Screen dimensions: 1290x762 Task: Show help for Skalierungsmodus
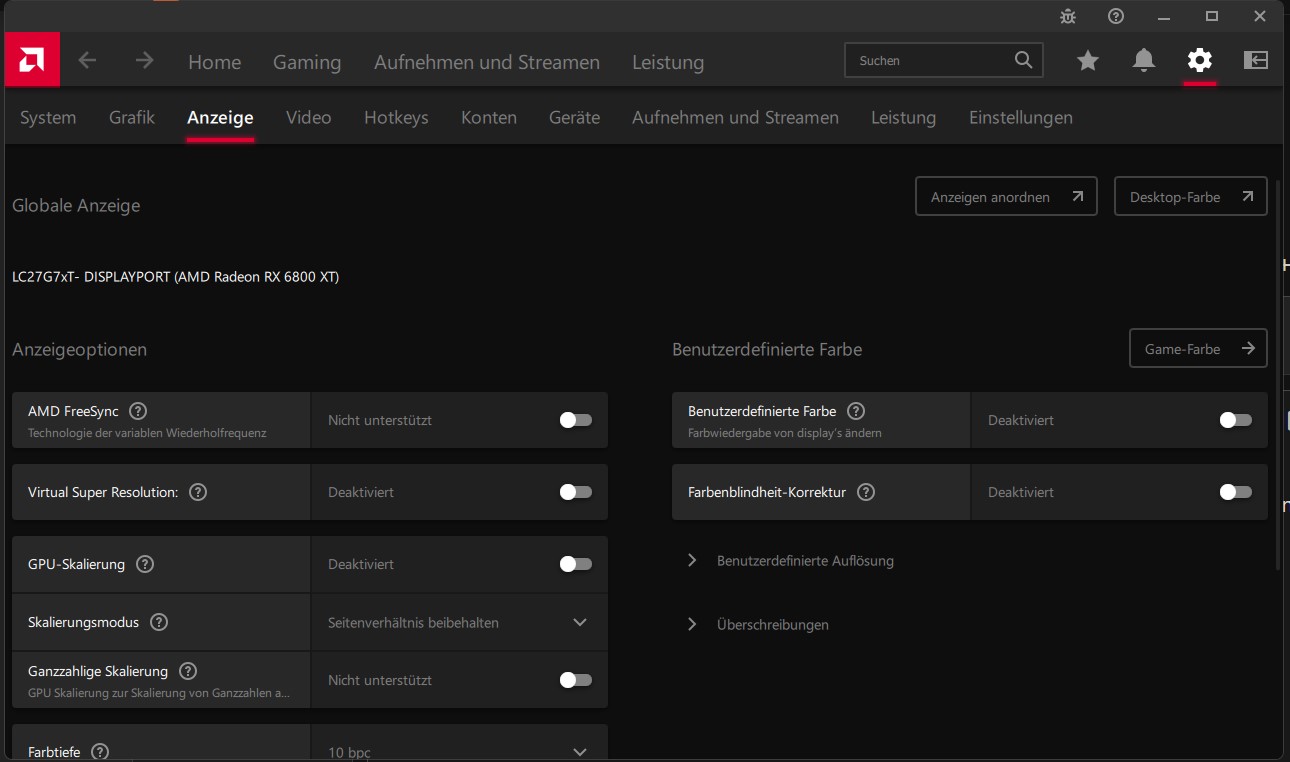pos(159,622)
